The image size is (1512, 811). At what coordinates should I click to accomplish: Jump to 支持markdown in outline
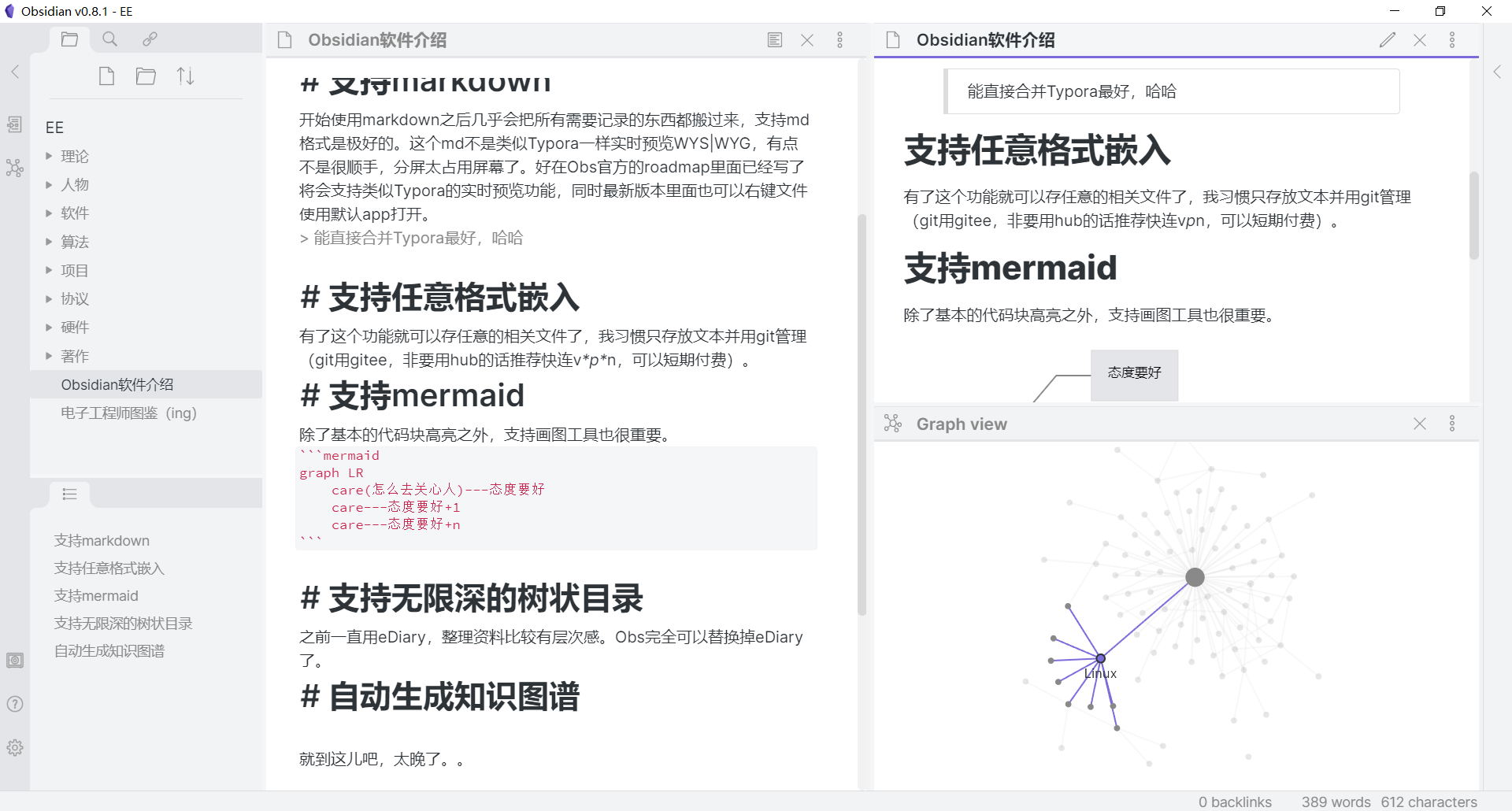click(x=102, y=540)
